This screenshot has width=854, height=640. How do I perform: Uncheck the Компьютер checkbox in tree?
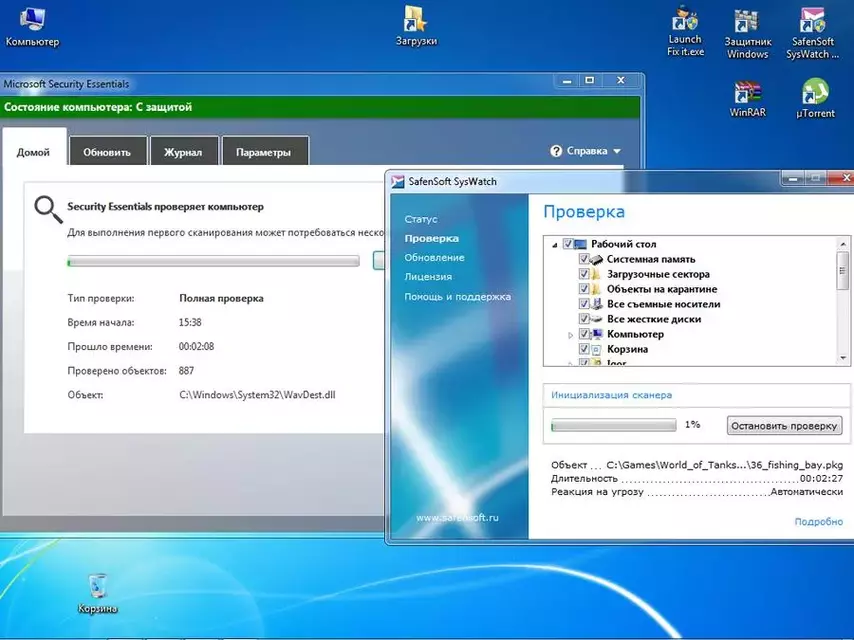[583, 334]
